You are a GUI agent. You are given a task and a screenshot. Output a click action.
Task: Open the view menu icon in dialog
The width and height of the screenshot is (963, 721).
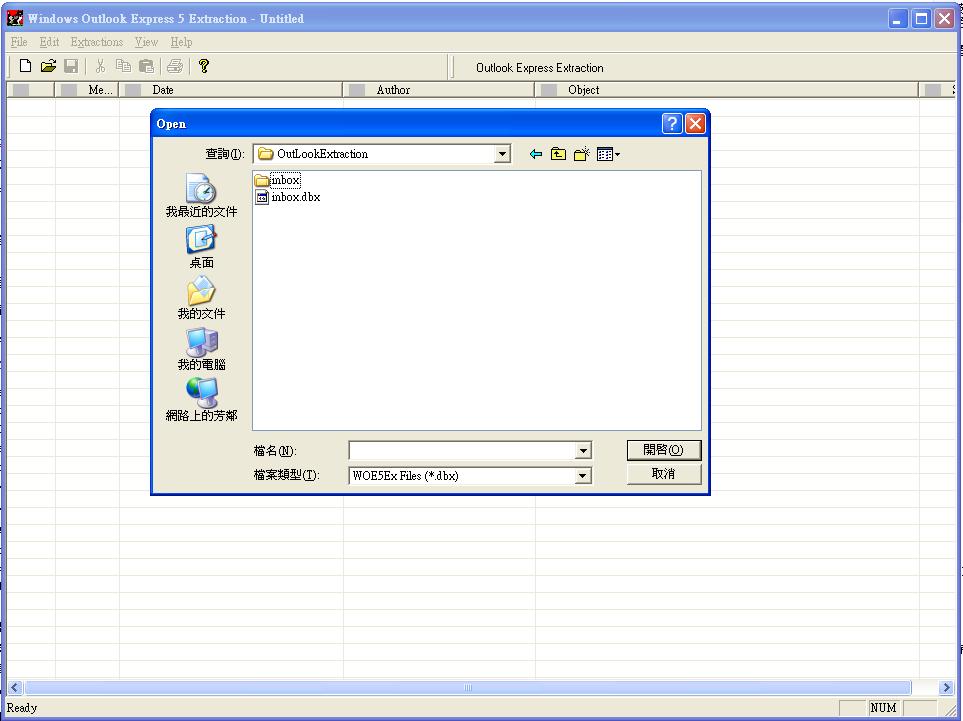[608, 154]
